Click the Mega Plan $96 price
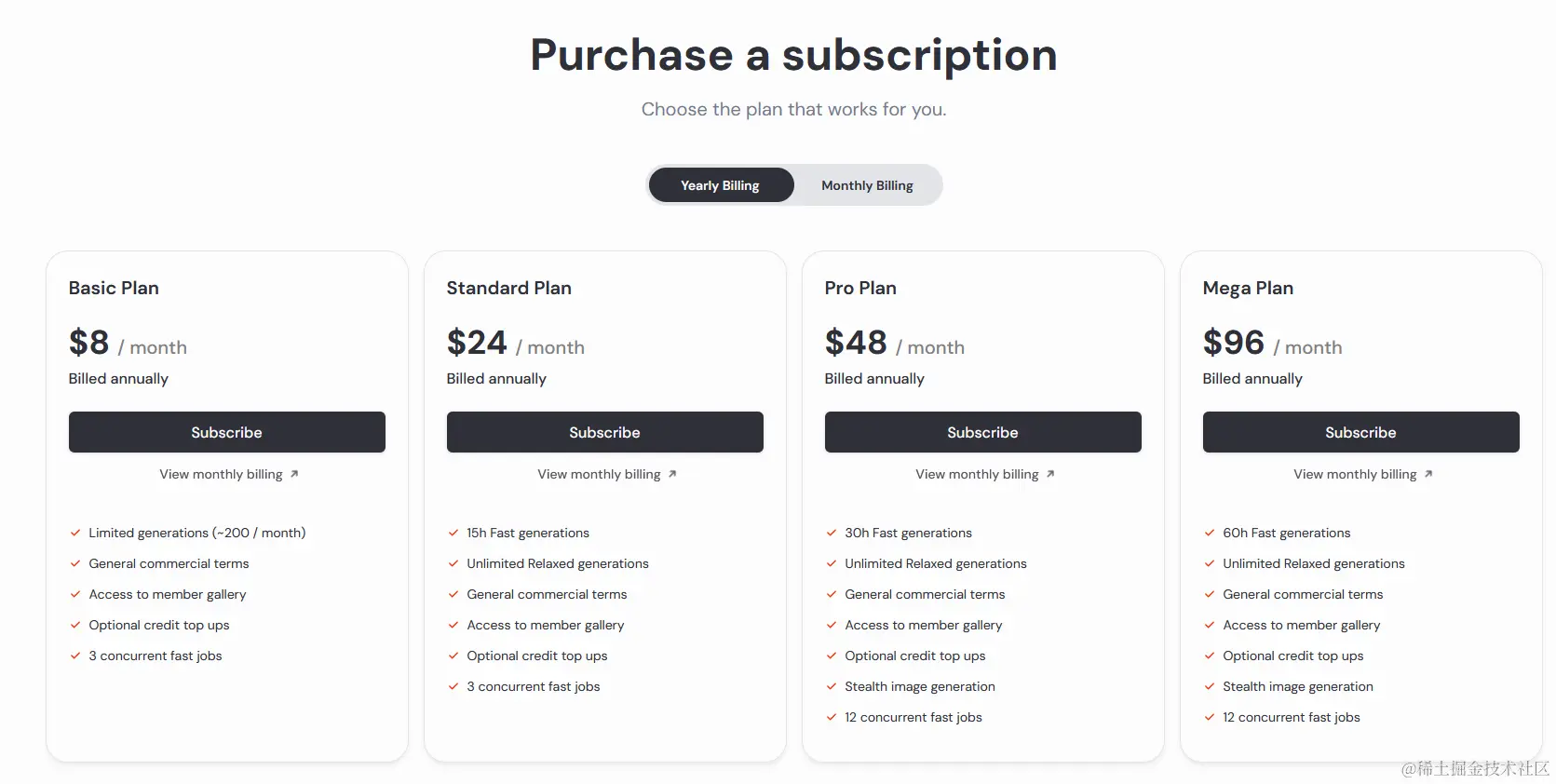Screen dimensions: 1556x784 pyautogui.click(x=1233, y=343)
